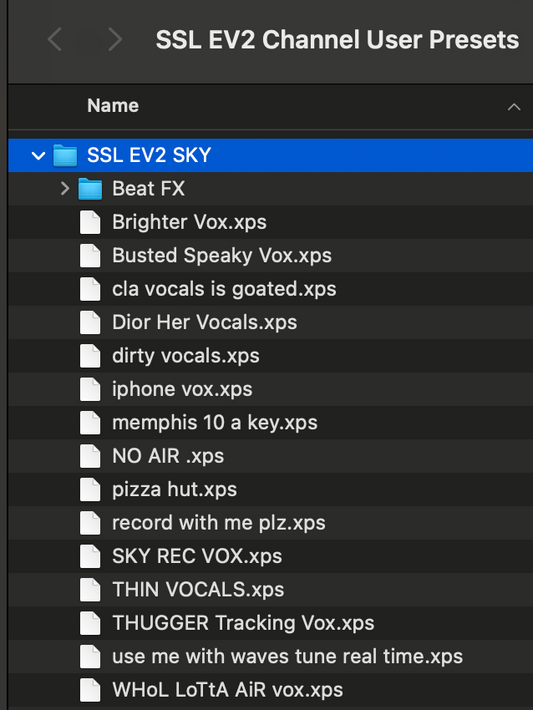
Task: Toggle sort order with Name column chevron
Action: pyautogui.click(x=514, y=107)
